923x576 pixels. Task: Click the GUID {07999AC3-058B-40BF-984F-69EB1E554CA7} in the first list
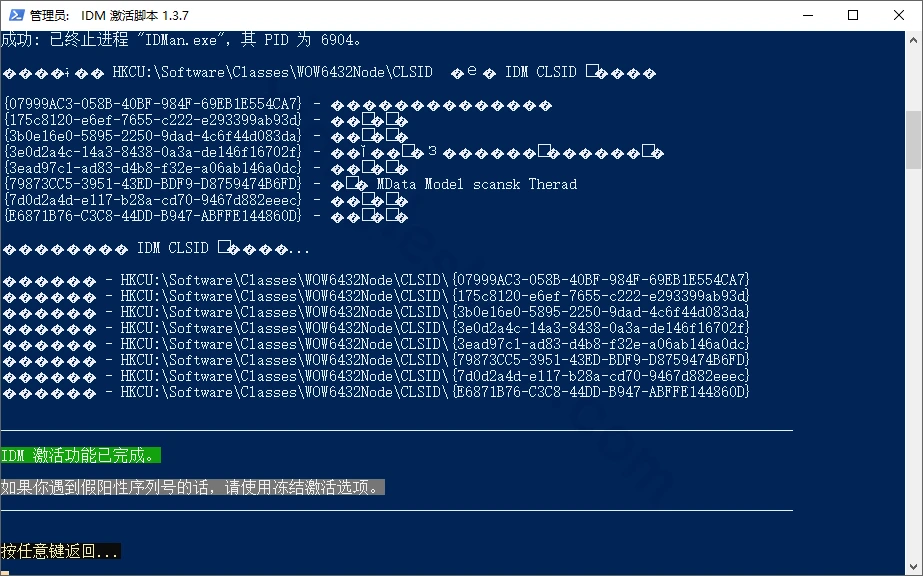[153, 104]
